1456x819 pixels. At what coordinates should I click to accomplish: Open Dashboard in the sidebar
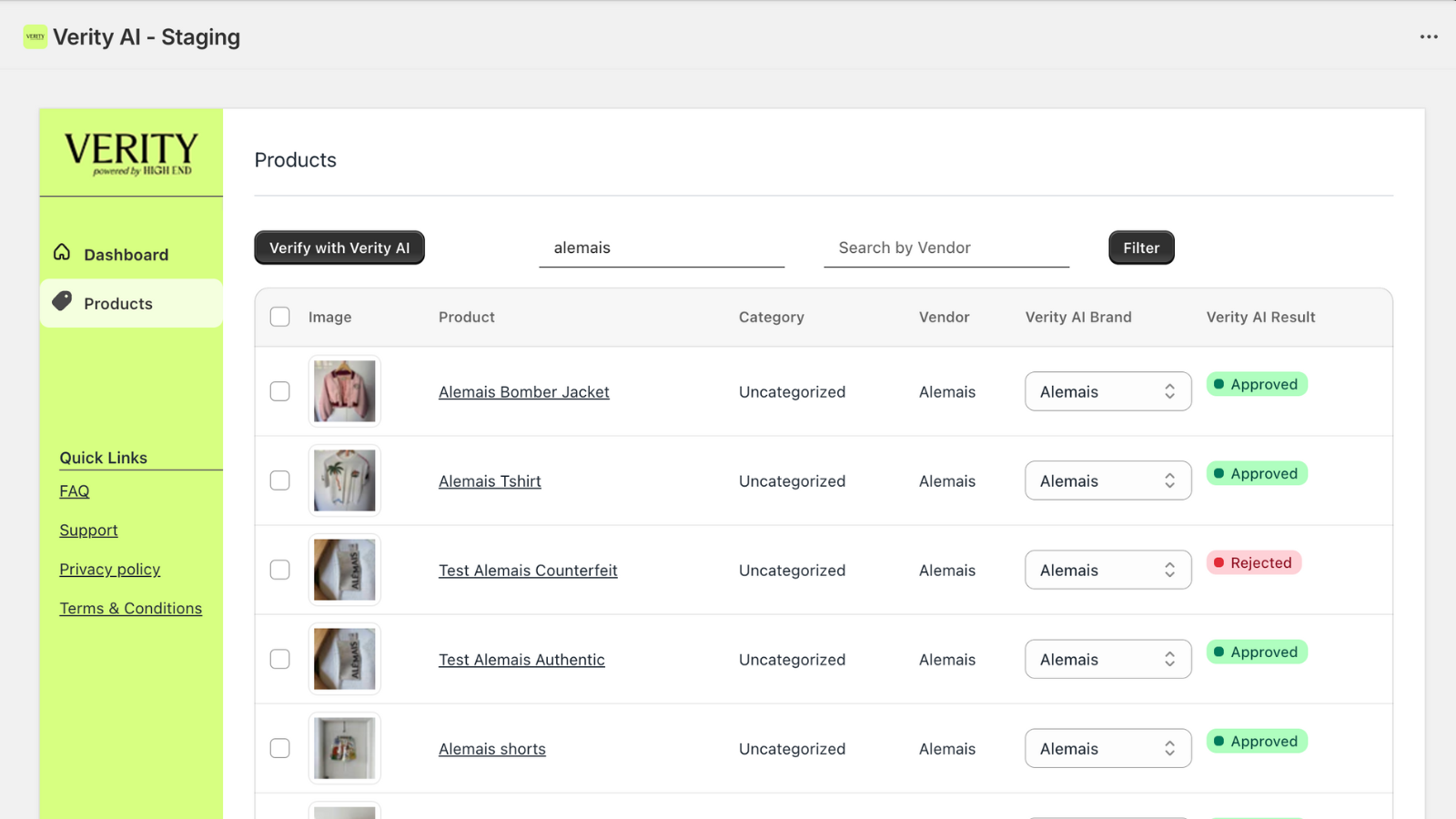click(x=131, y=255)
